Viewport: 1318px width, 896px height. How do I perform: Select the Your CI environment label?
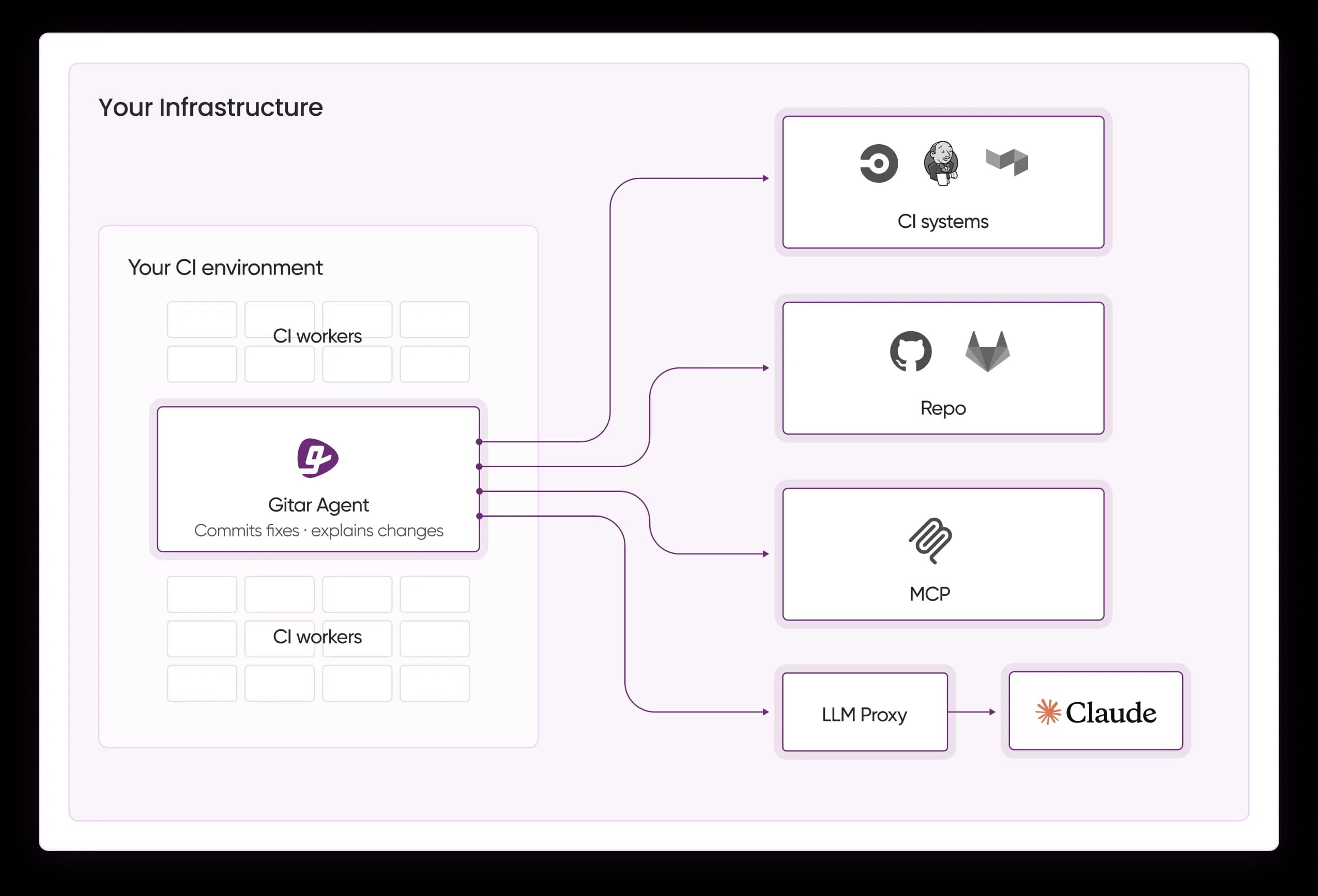pyautogui.click(x=225, y=267)
